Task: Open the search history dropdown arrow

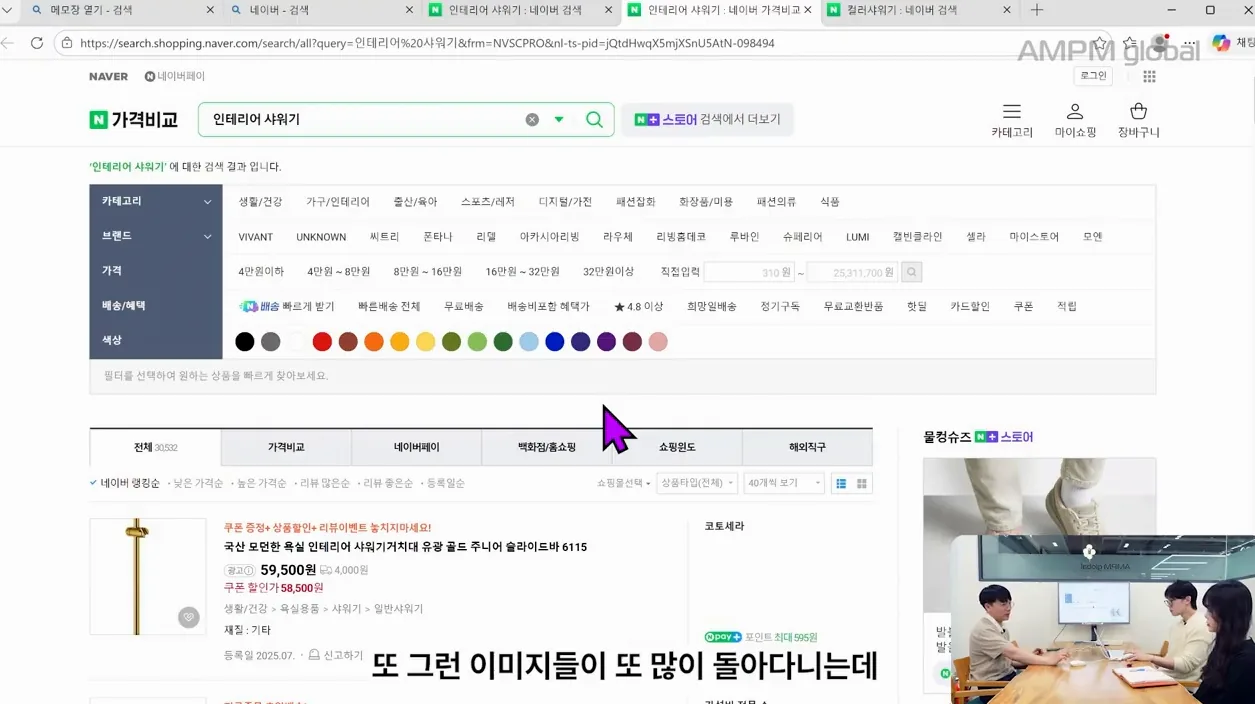Action: coord(559,119)
